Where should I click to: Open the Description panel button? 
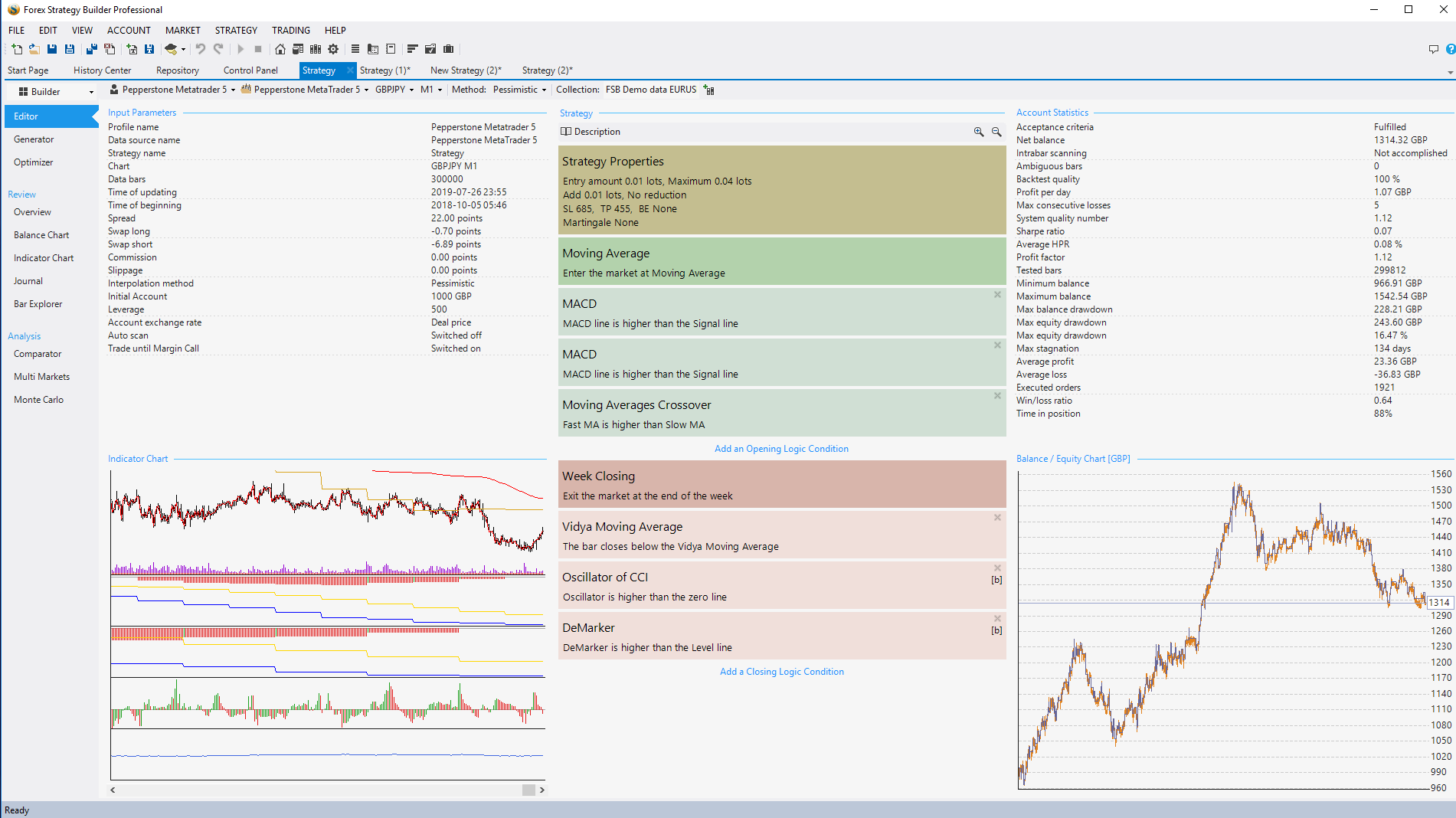point(591,132)
